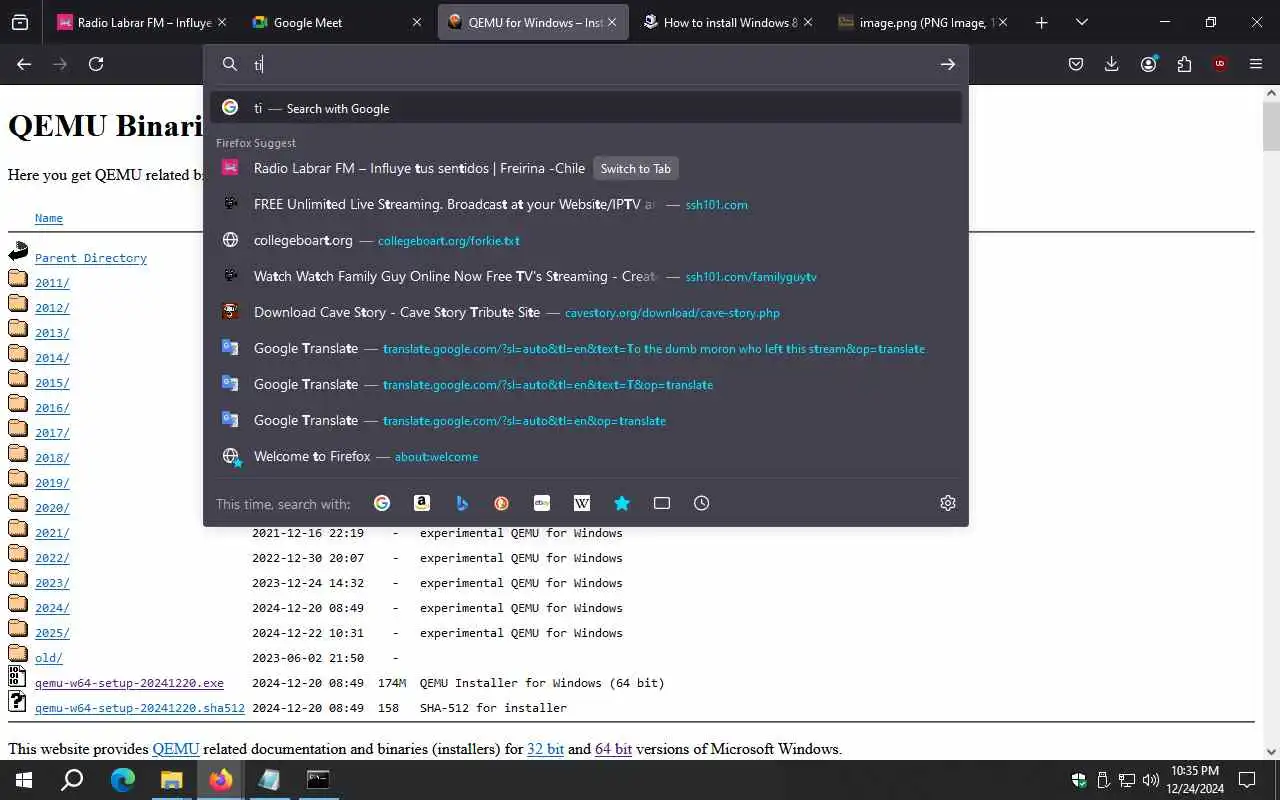Open the Parent Directory link

coord(91,258)
